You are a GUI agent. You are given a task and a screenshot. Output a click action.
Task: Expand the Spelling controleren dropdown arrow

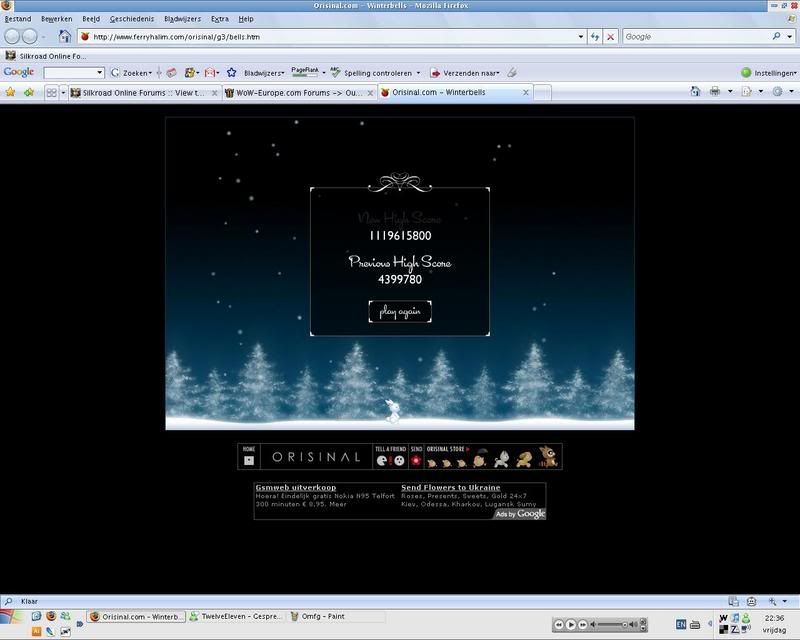(x=418, y=73)
